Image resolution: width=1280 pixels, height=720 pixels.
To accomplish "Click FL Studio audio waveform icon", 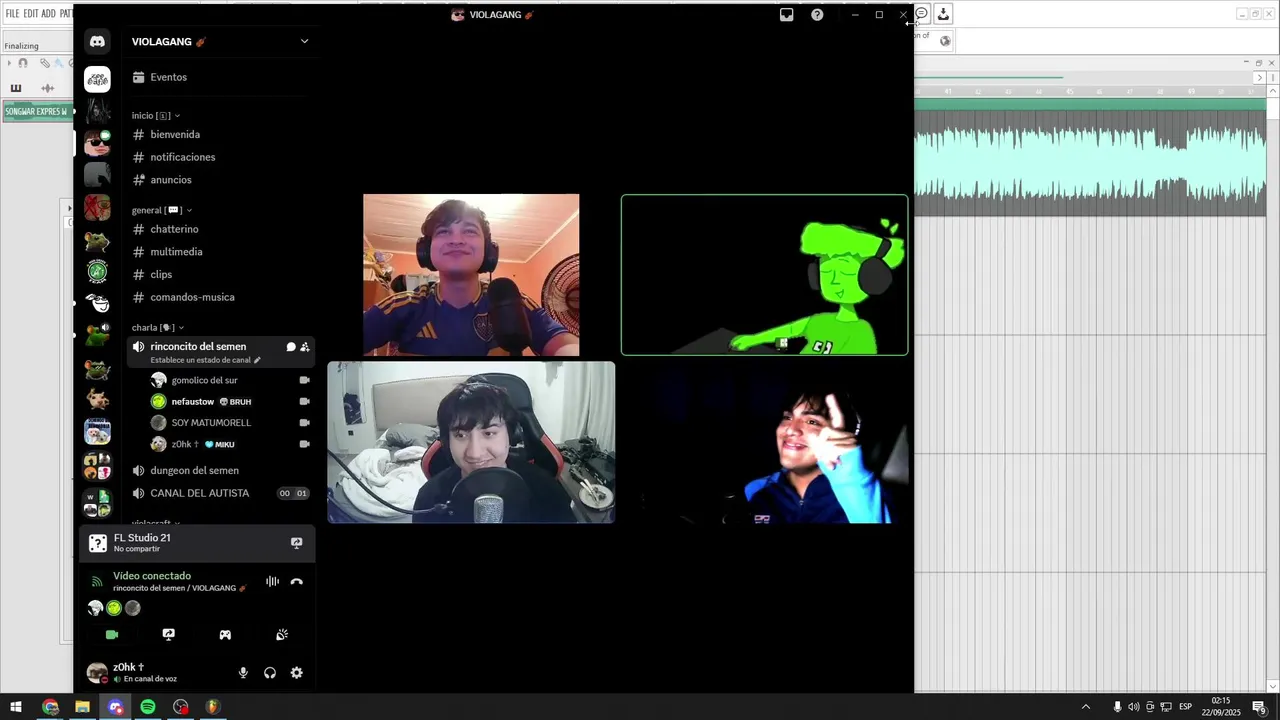I will [47, 88].
